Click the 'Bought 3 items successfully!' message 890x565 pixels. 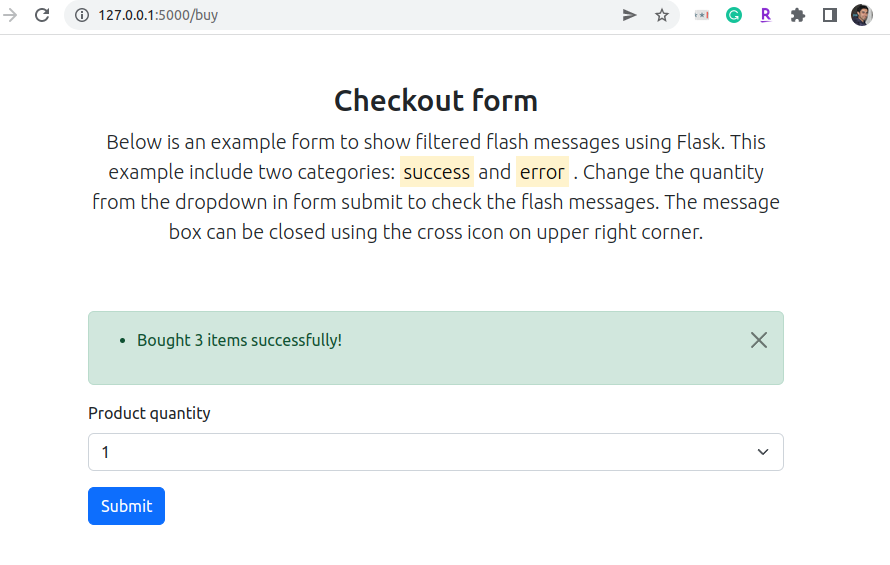[240, 340]
